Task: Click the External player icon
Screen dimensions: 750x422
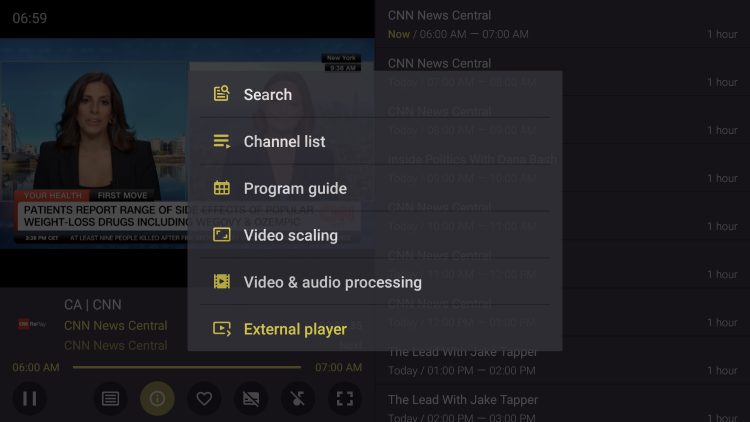Action: pos(221,329)
